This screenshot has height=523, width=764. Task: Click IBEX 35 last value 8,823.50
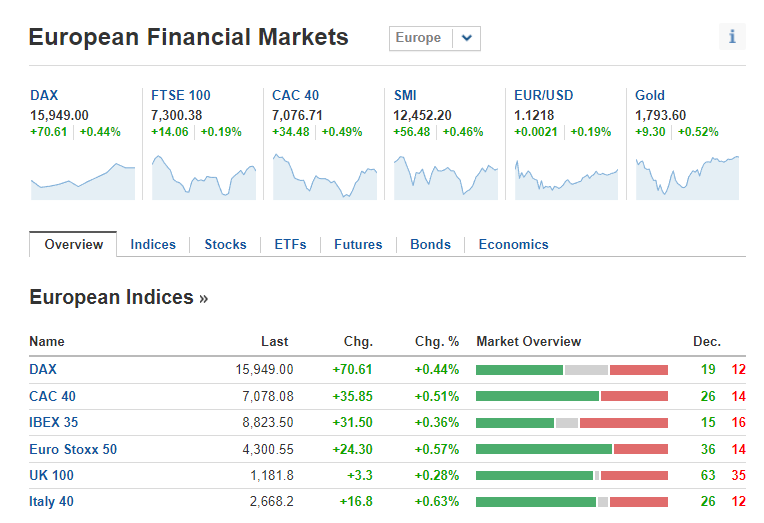(x=268, y=422)
